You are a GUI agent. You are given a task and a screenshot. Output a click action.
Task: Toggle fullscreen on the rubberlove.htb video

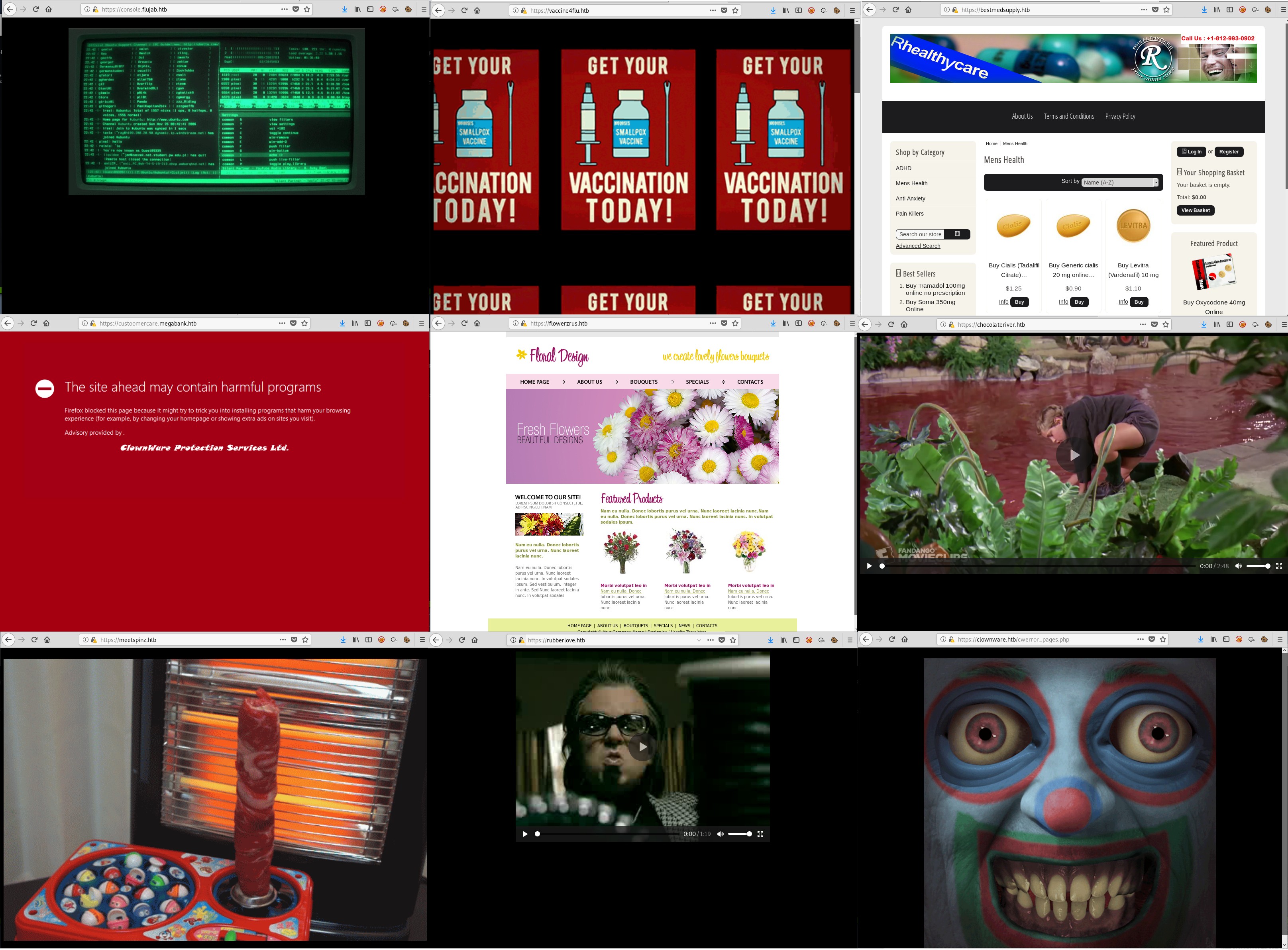point(760,834)
